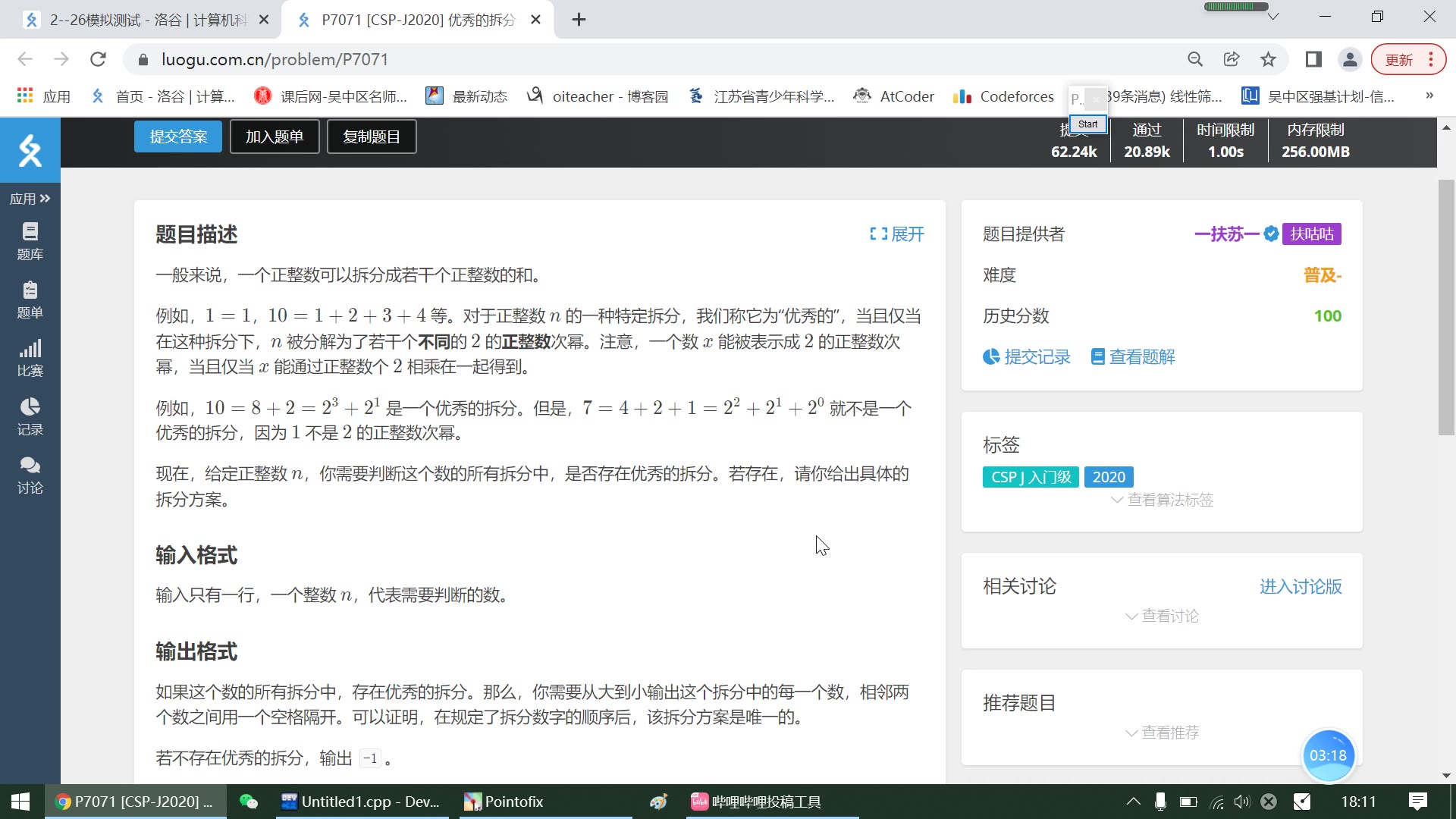Click the address bar URL field
This screenshot has height=819, width=1456.
pyautogui.click(x=273, y=59)
